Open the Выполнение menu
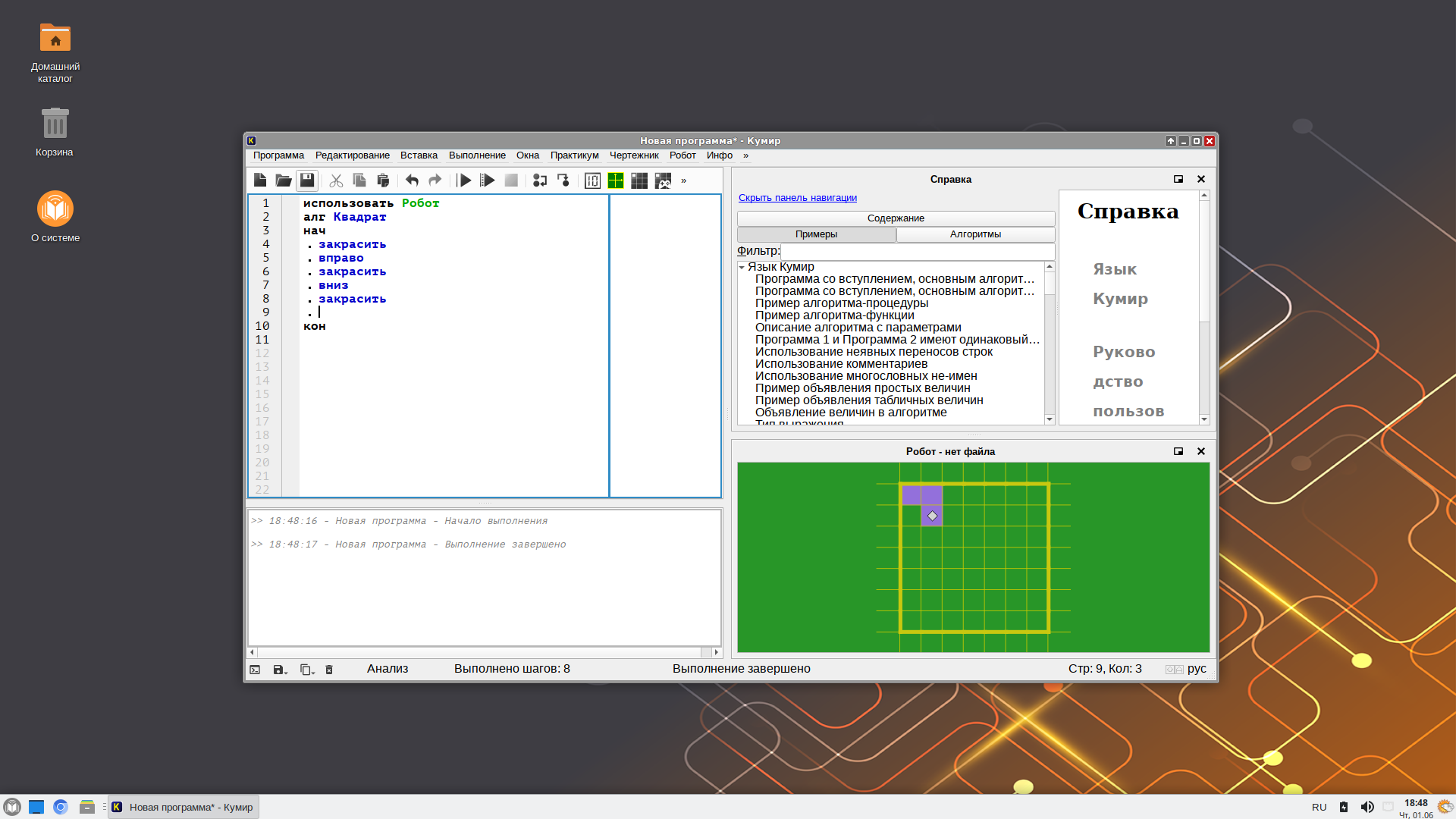 pos(477,155)
